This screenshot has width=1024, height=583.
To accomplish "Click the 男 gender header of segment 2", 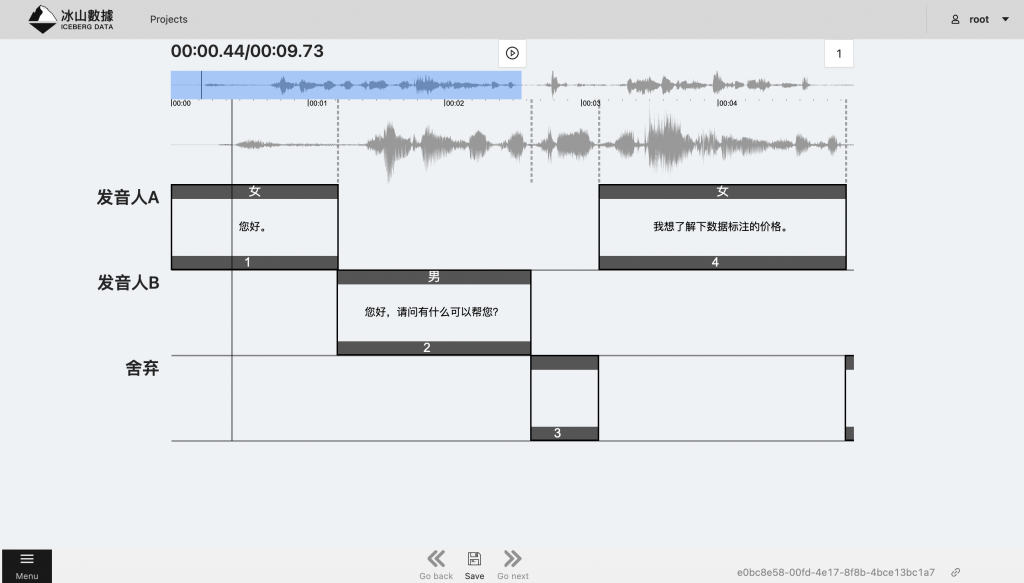I will pos(433,277).
